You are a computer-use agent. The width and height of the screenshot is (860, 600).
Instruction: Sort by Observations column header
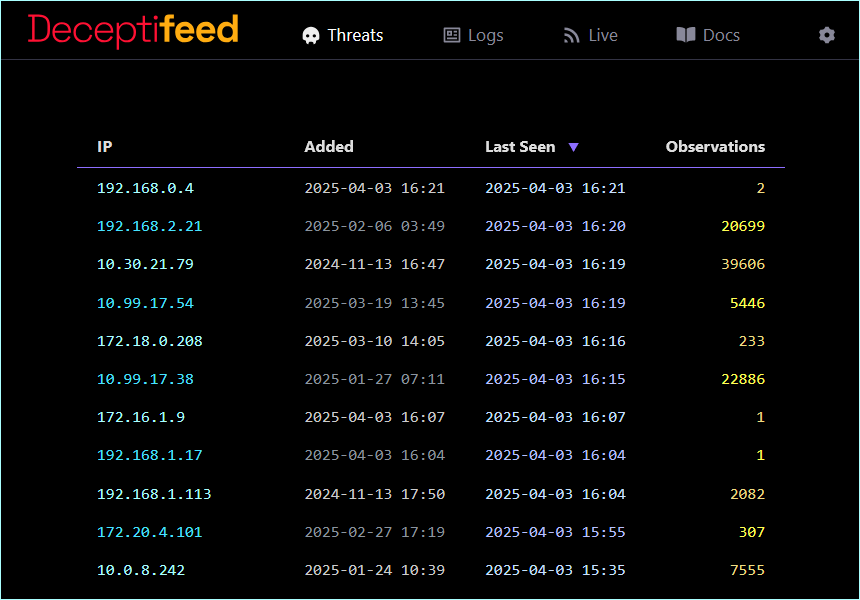tap(715, 147)
